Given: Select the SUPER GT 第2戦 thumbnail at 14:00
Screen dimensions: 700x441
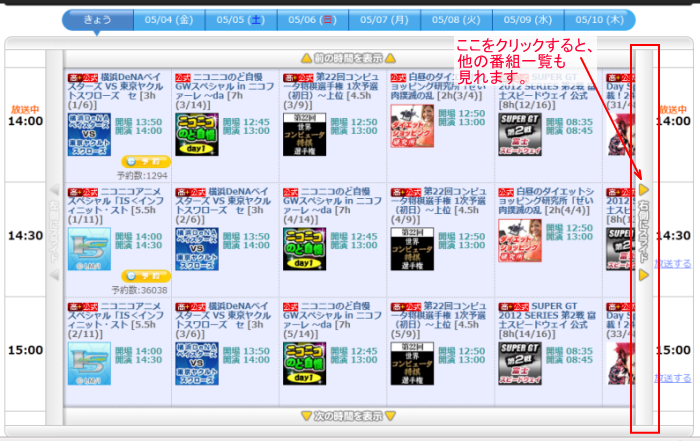Looking at the screenshot, I should pos(518,130).
